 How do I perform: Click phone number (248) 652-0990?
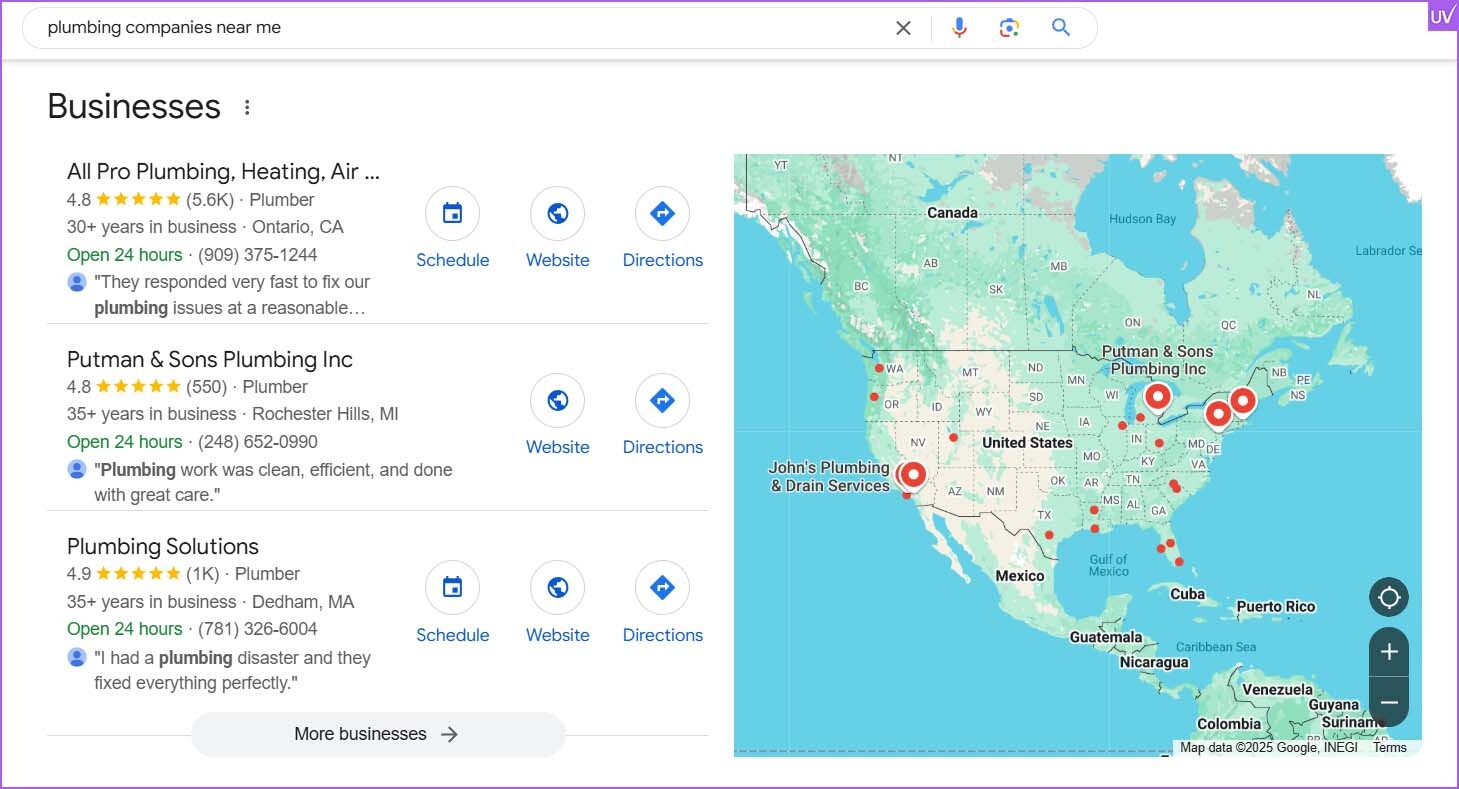(x=258, y=441)
